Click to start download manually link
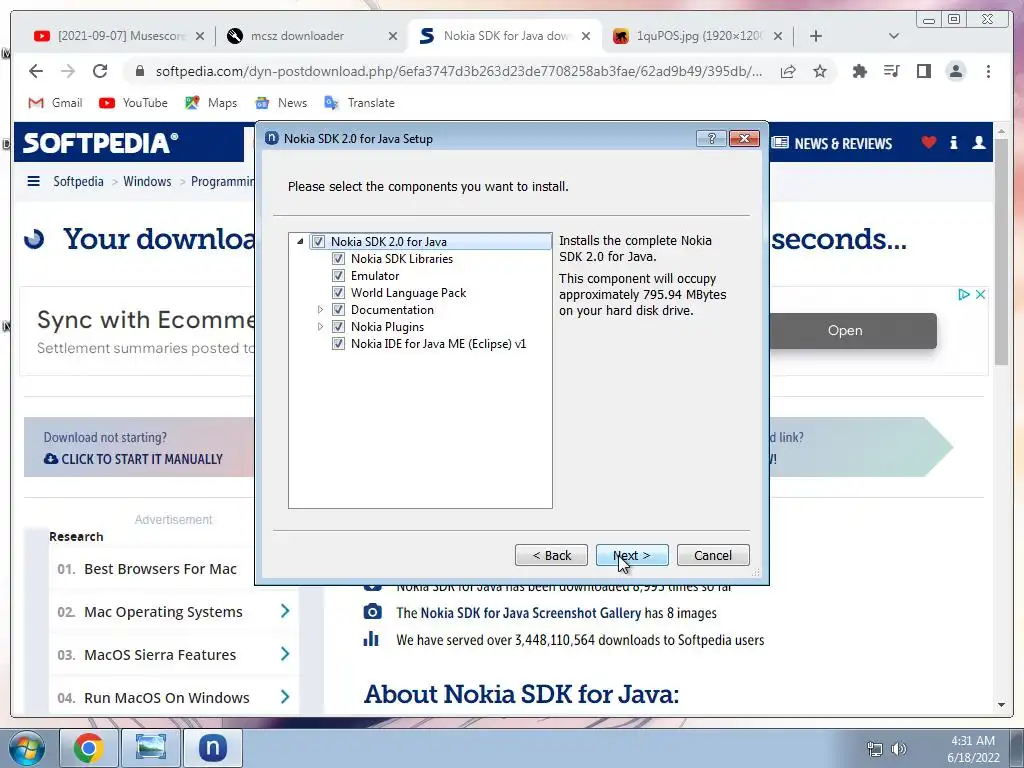1024x768 pixels. (134, 459)
